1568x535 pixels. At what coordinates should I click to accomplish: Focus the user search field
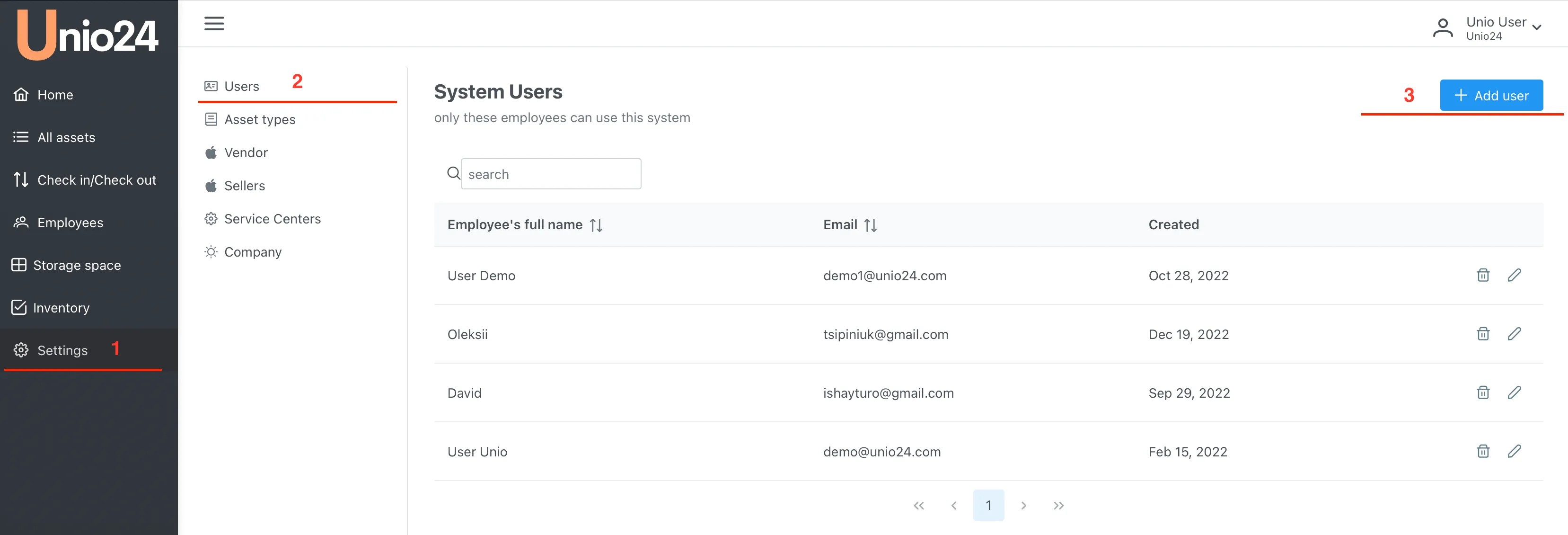tap(550, 174)
